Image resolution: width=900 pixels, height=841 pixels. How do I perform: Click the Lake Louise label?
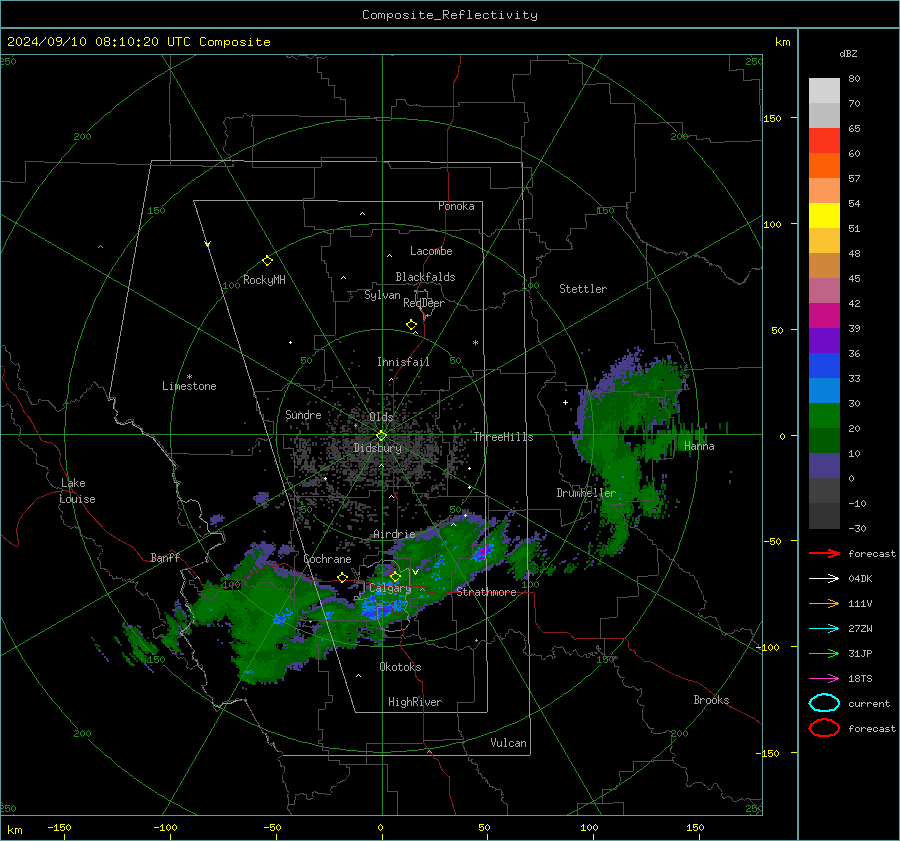pyautogui.click(x=77, y=491)
